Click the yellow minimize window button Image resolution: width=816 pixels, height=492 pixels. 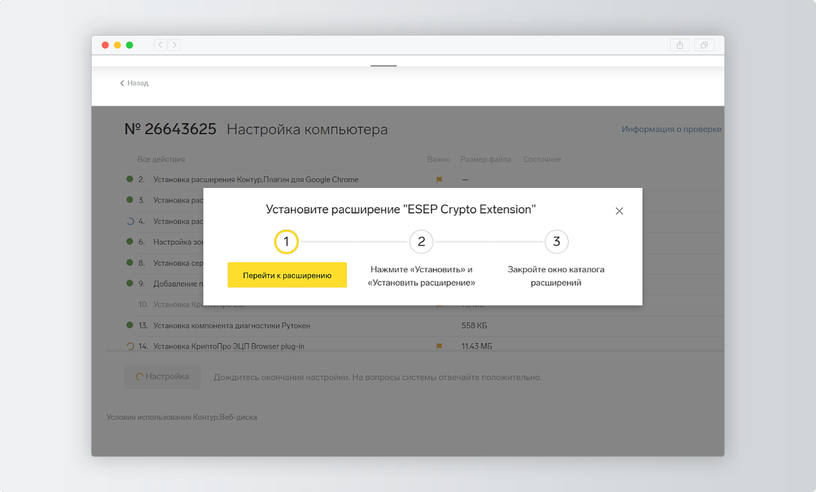point(118,45)
